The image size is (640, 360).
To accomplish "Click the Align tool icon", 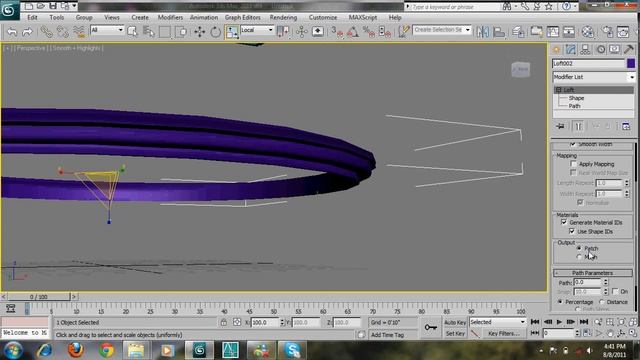I will tap(498, 31).
